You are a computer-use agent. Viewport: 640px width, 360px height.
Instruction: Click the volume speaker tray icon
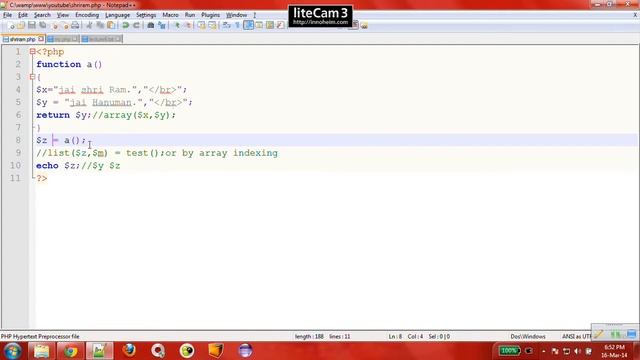(577, 351)
